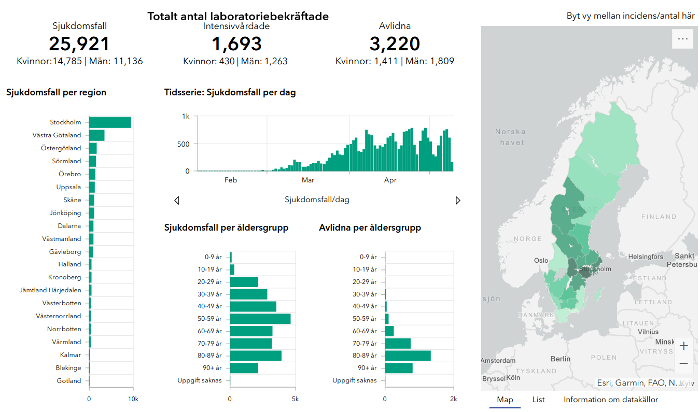Click the 80-89 år cases bar
The width and height of the screenshot is (700, 412).
(x=256, y=356)
